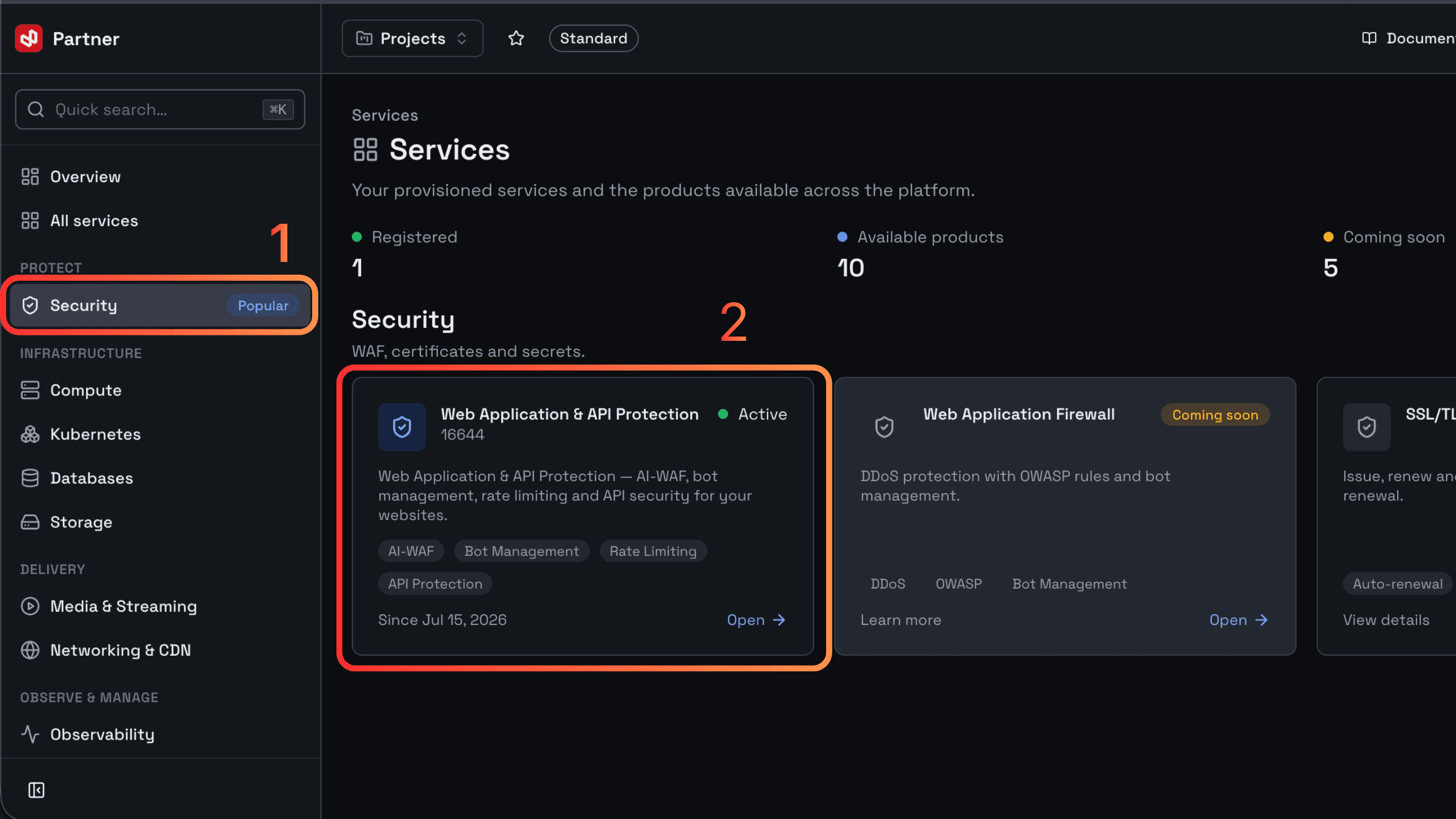Click the AI-WAF tag
The height and width of the screenshot is (819, 1456).
pos(411,552)
